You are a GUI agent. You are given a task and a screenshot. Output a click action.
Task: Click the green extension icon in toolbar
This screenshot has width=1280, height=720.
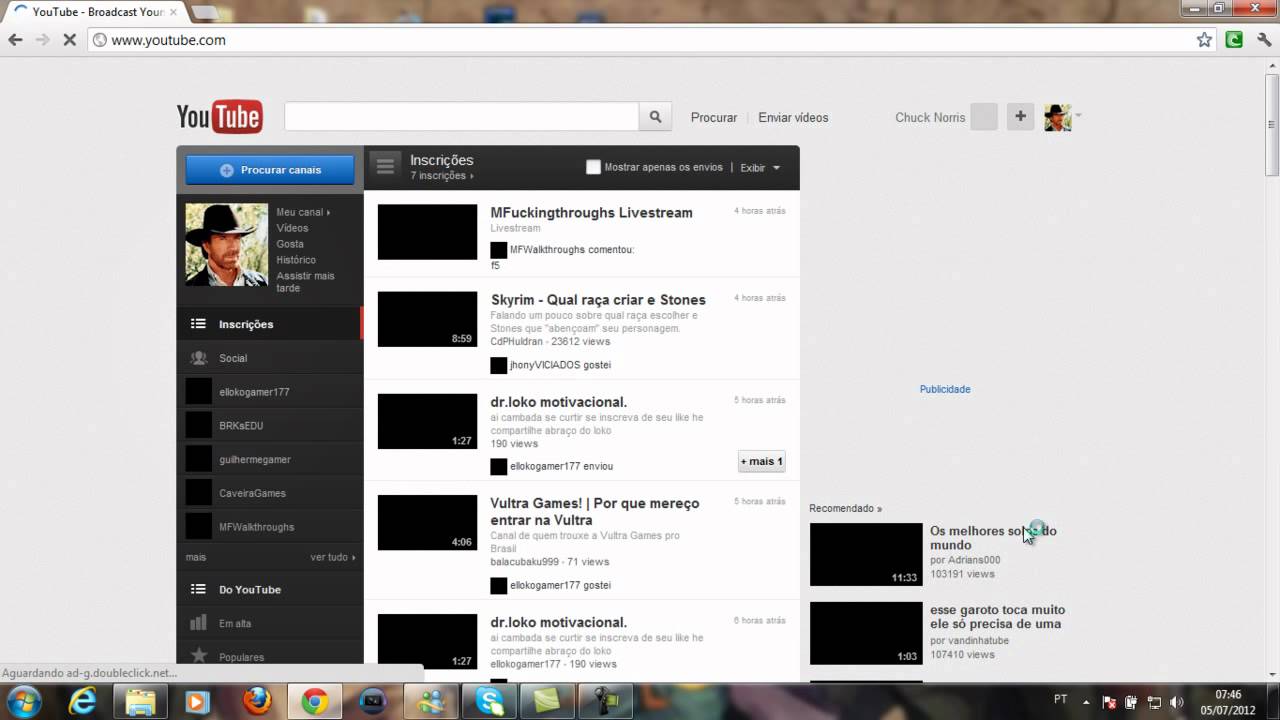pos(1235,40)
